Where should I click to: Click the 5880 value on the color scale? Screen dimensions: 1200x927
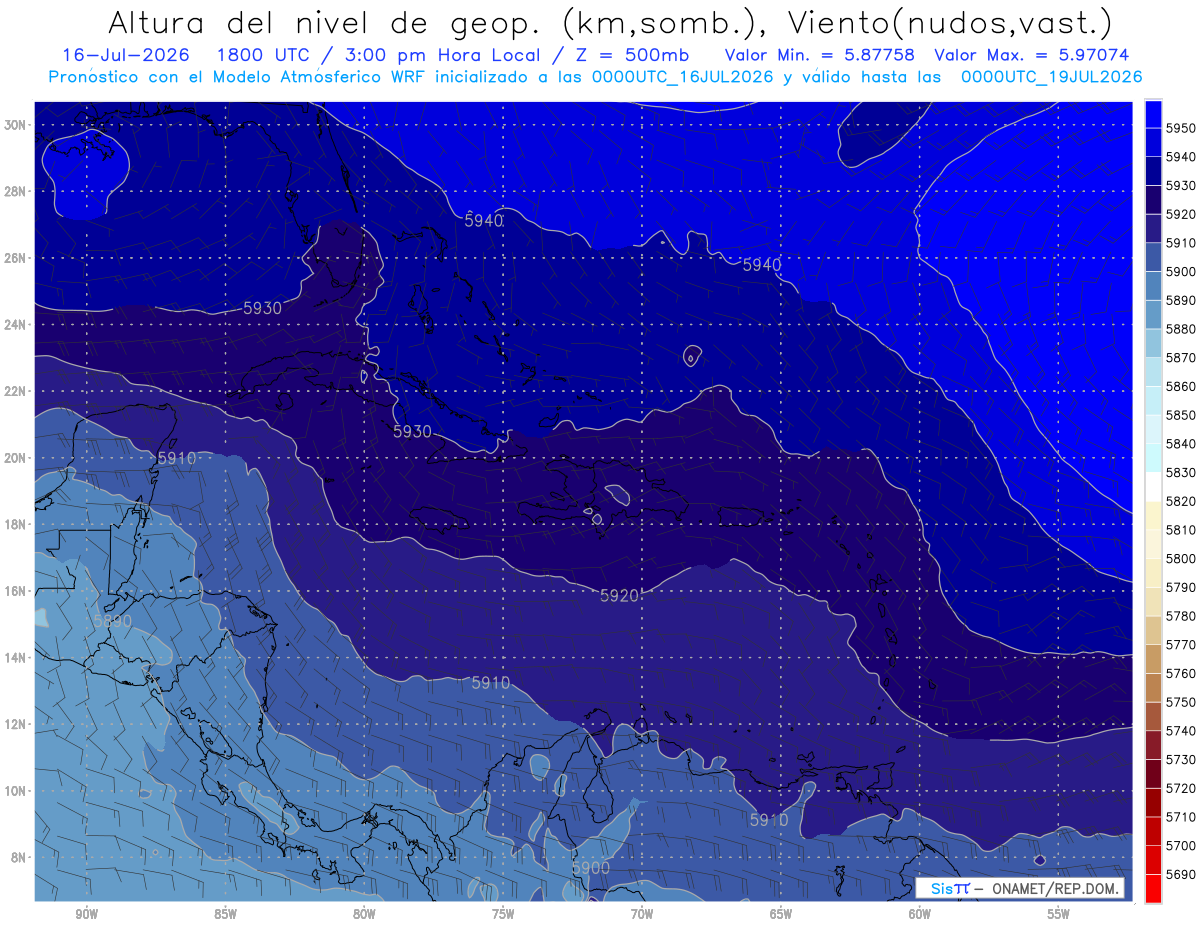1181,329
